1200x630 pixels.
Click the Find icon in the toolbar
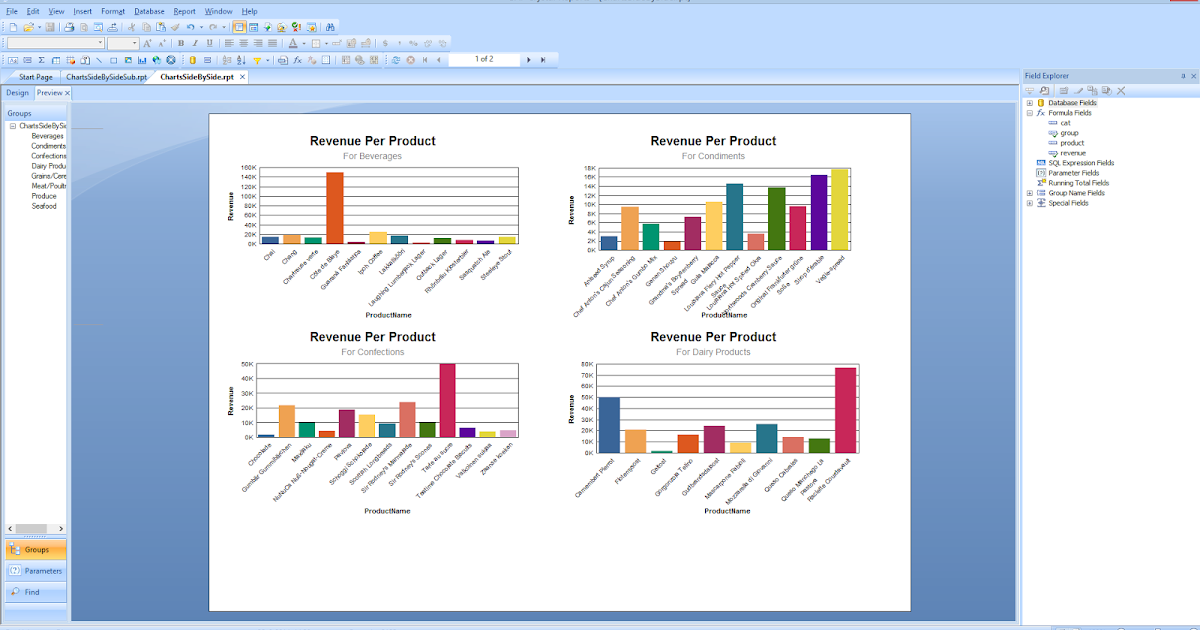point(332,27)
